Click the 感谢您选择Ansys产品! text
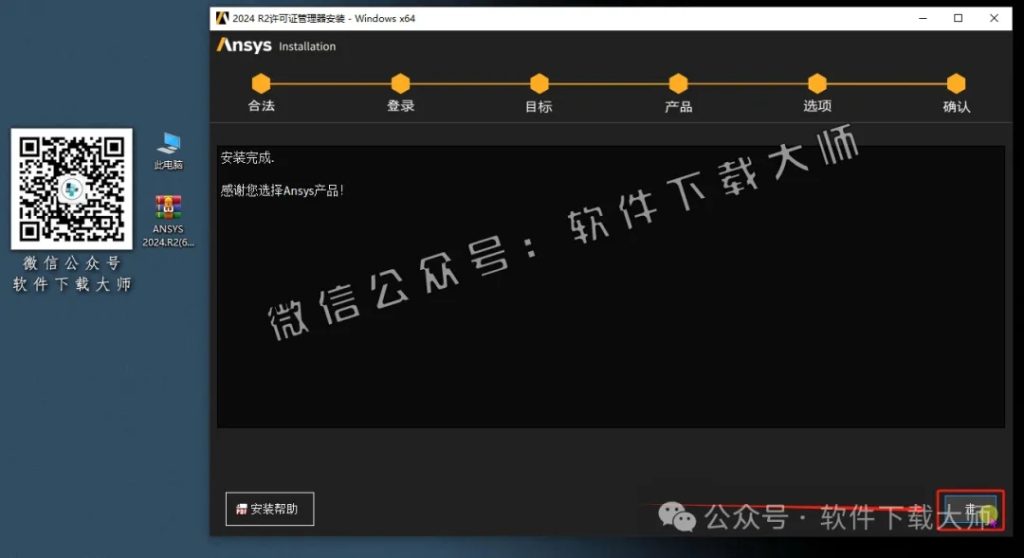Screen dimensions: 1024x558 tap(282, 191)
